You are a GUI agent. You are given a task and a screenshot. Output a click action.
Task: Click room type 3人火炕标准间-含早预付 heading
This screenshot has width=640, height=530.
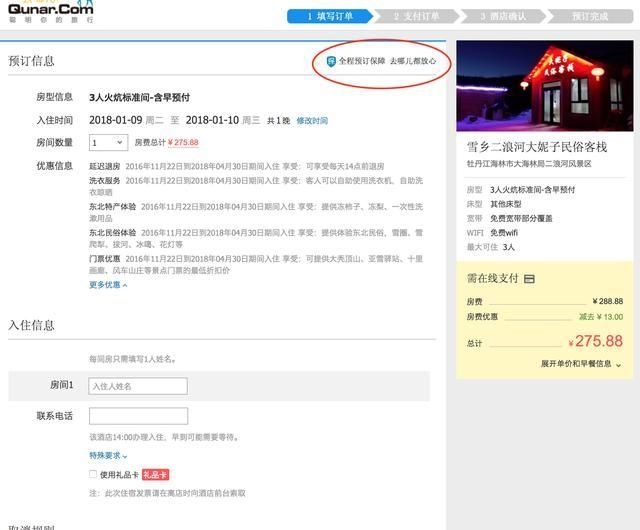coord(139,98)
